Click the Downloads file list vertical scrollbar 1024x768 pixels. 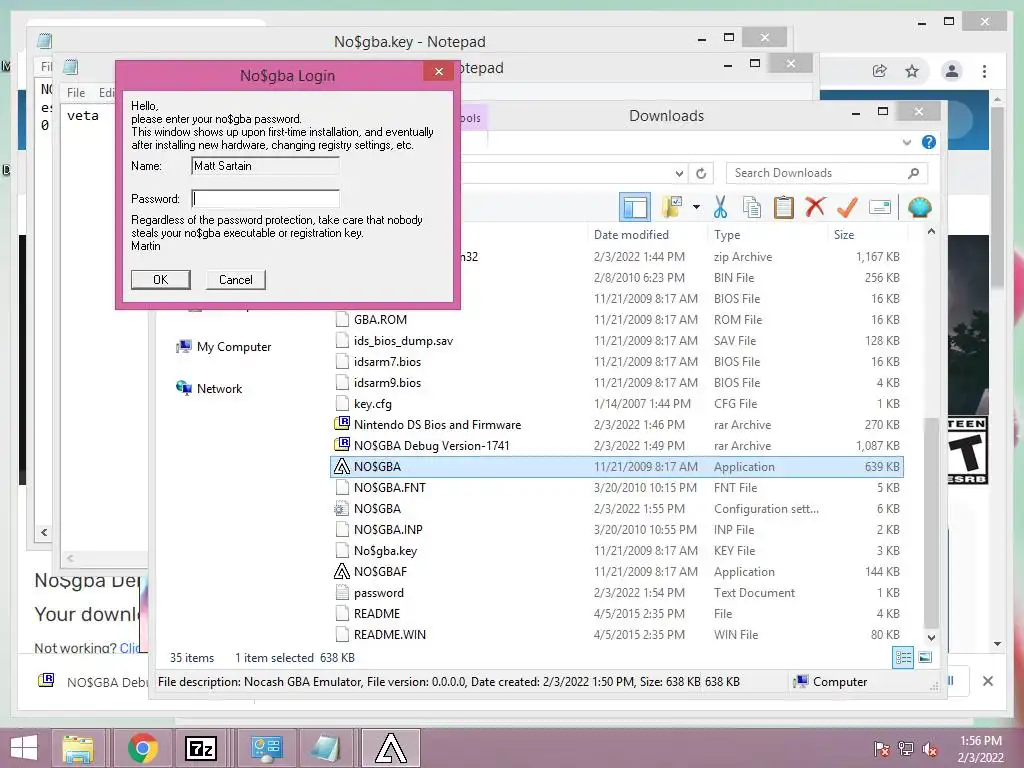[x=931, y=522]
